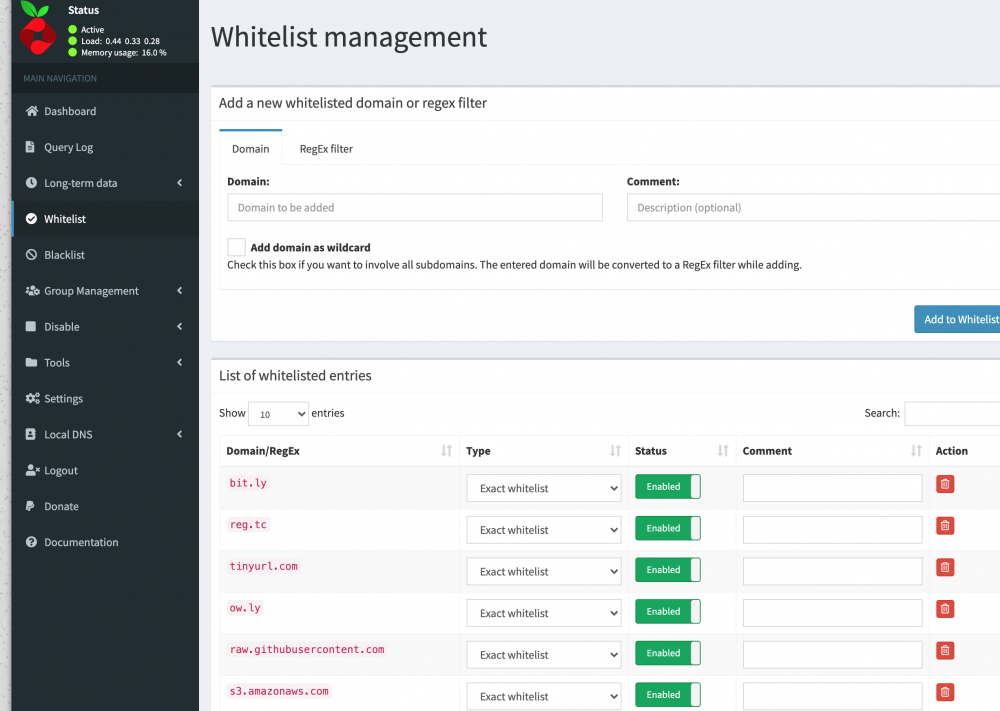Screen dimensions: 1000x711
Task: Click the Group Management users icon
Action: click(33, 291)
